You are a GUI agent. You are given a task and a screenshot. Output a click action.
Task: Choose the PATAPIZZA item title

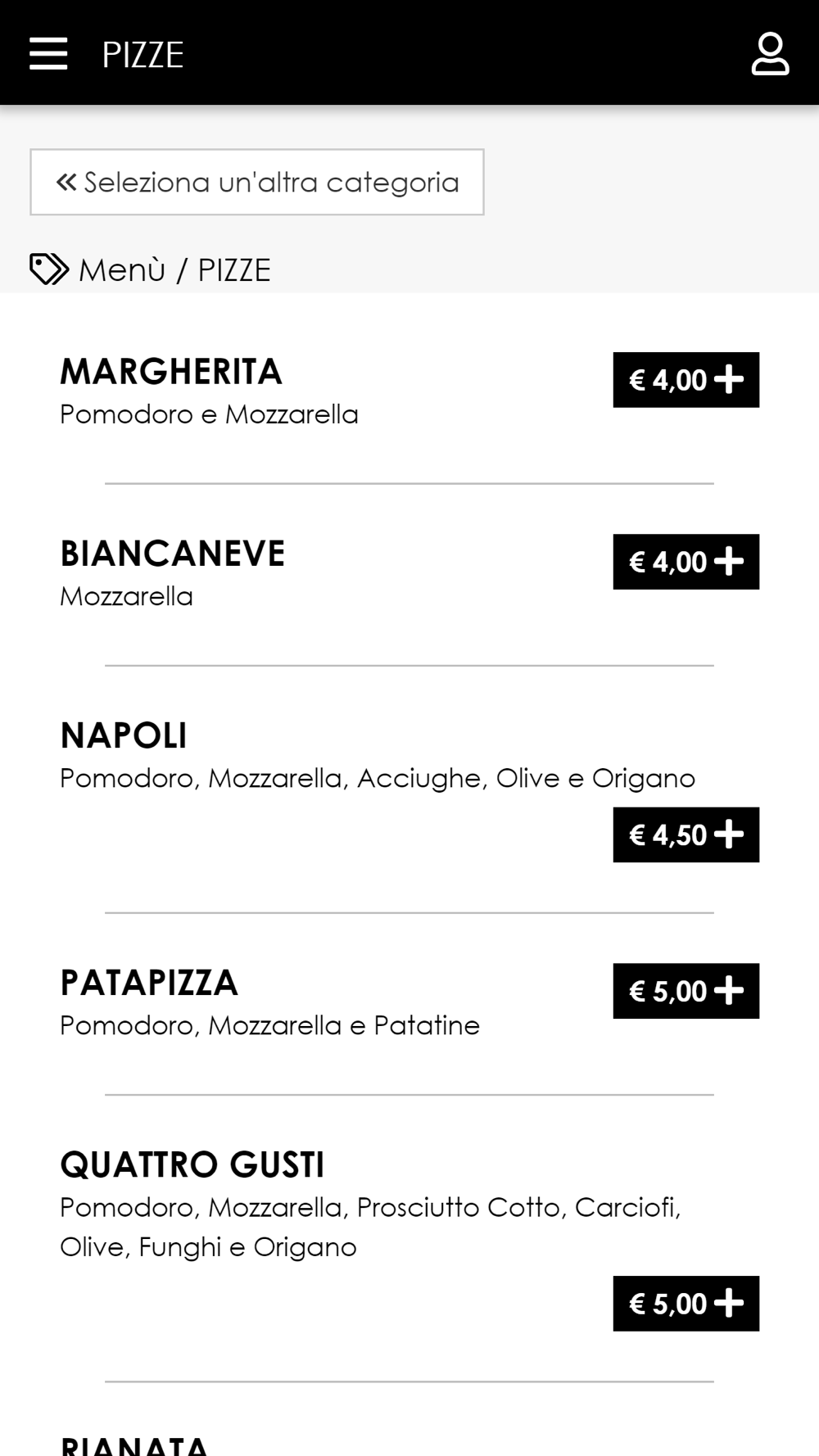149,983
